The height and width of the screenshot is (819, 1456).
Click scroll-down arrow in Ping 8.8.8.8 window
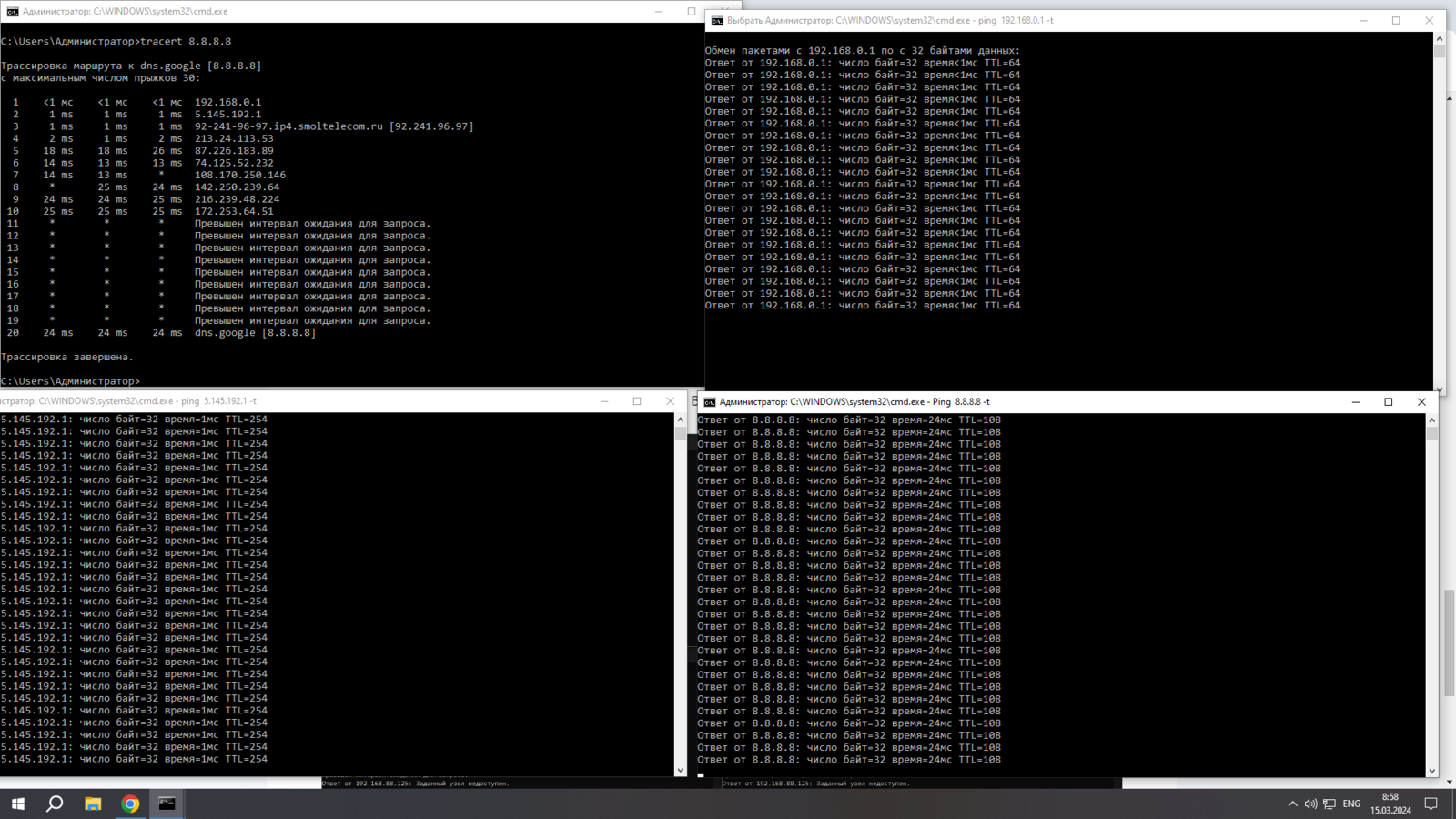[x=1431, y=771]
